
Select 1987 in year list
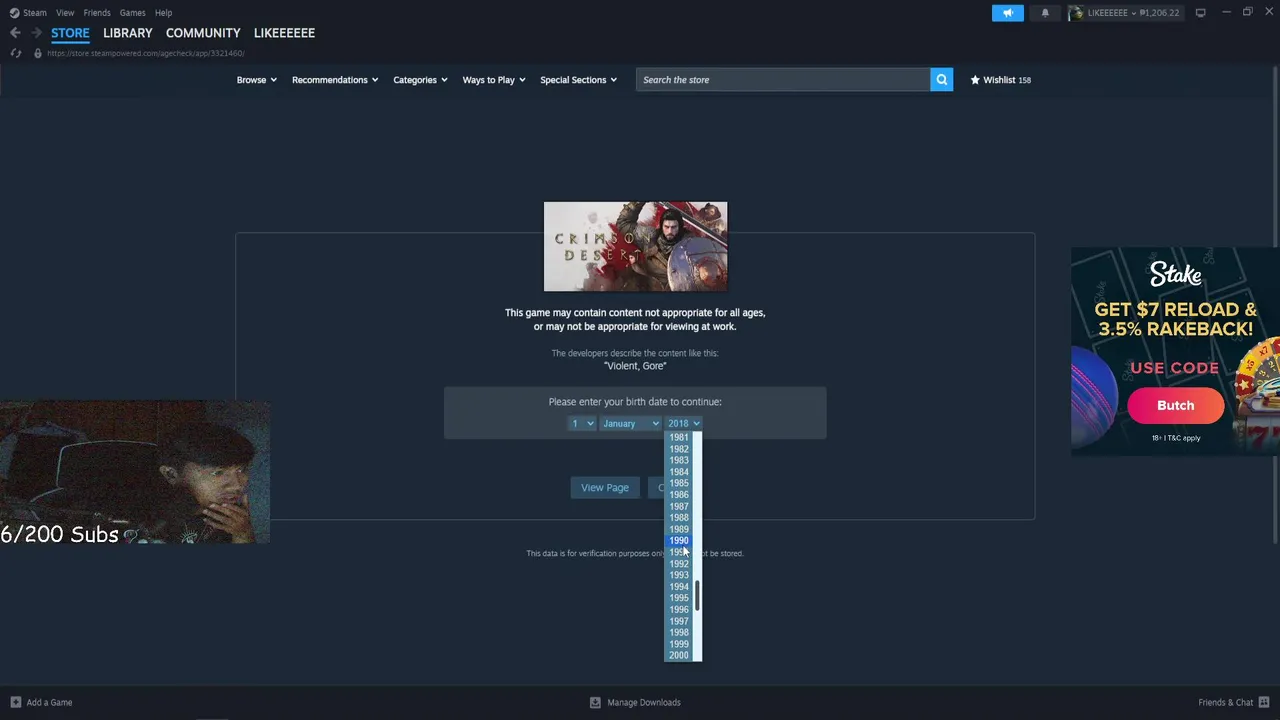[679, 507]
